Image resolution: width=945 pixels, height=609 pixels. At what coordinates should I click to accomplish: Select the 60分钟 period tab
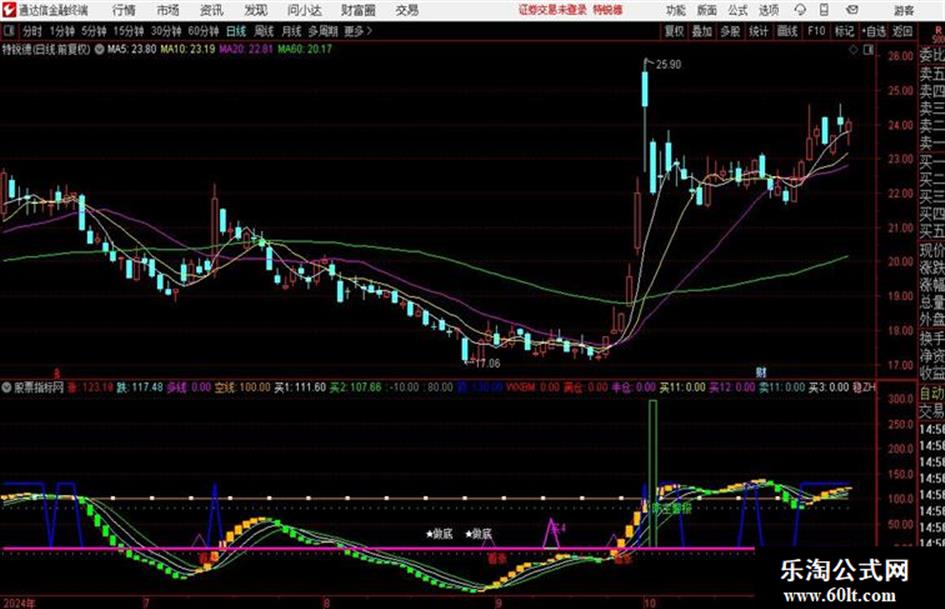tap(203, 31)
